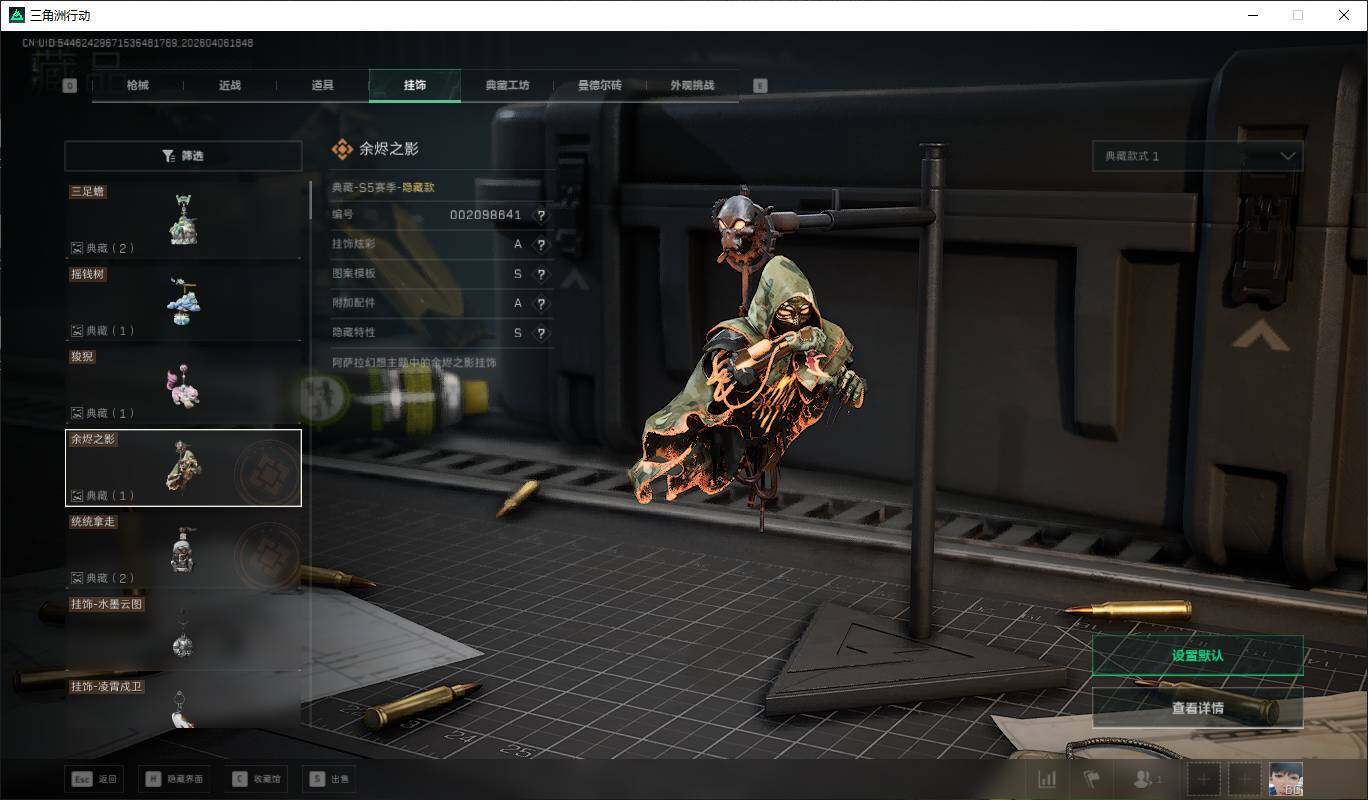Click the flag icon in bottom bar
This screenshot has width=1368, height=800.
coord(1092,779)
